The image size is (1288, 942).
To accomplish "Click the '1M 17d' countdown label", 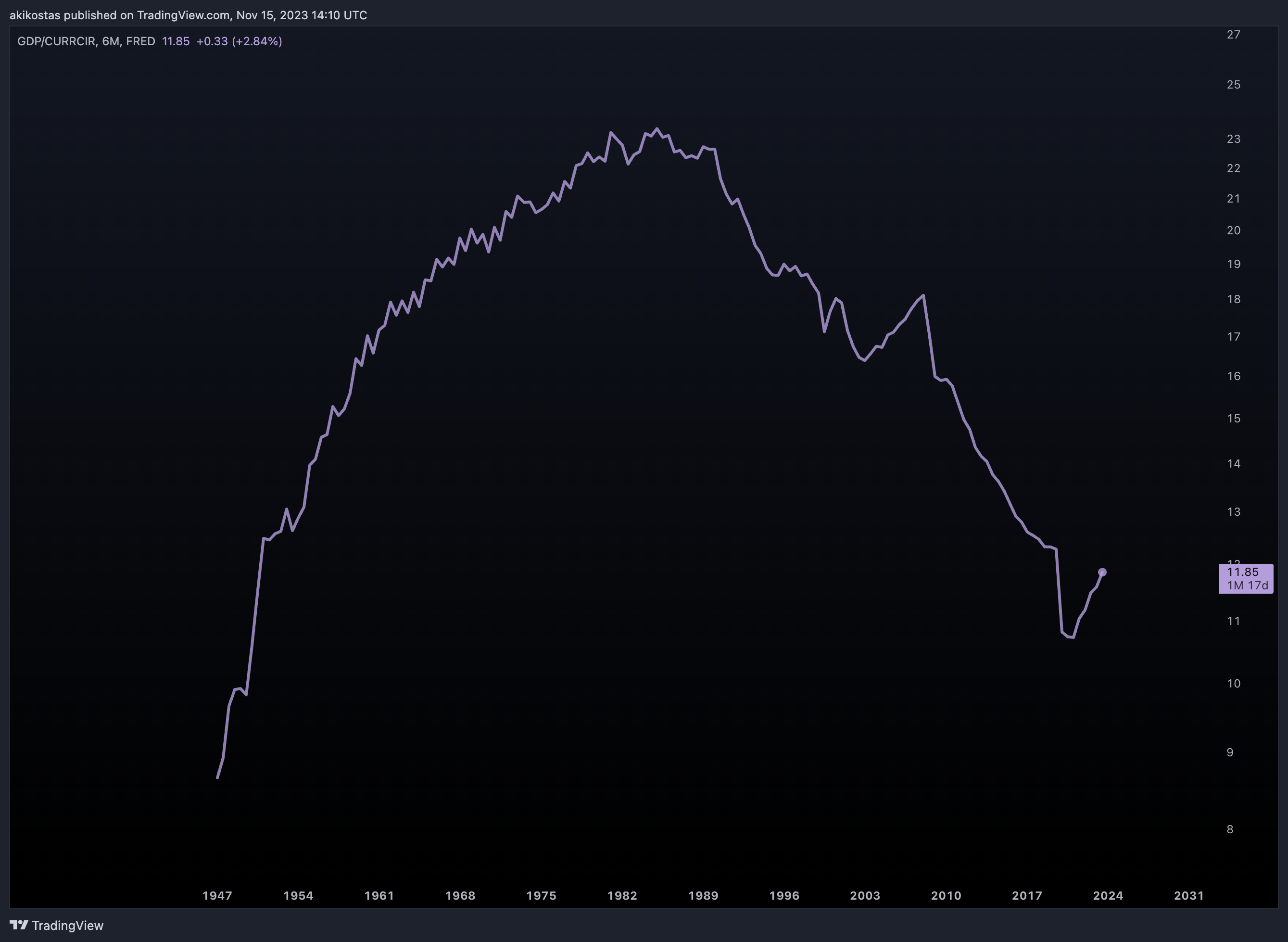I will 1248,586.
